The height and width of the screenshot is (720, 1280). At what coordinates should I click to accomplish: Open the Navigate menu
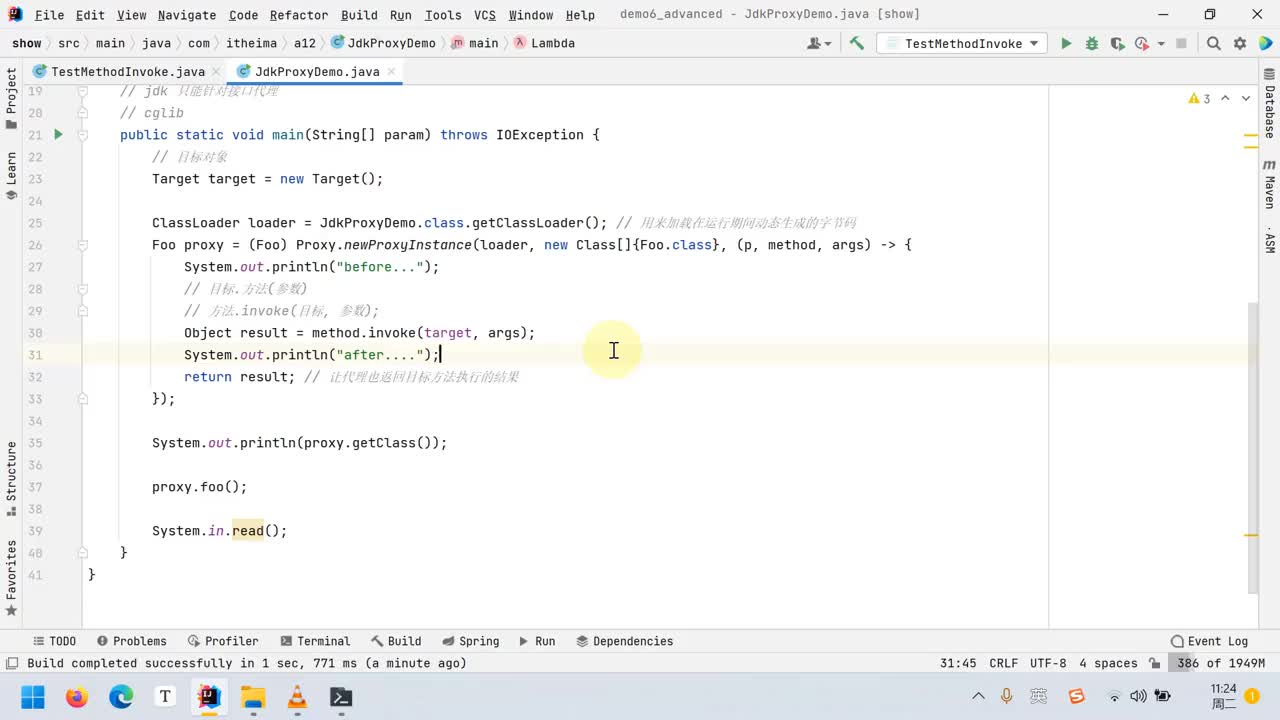tap(187, 15)
